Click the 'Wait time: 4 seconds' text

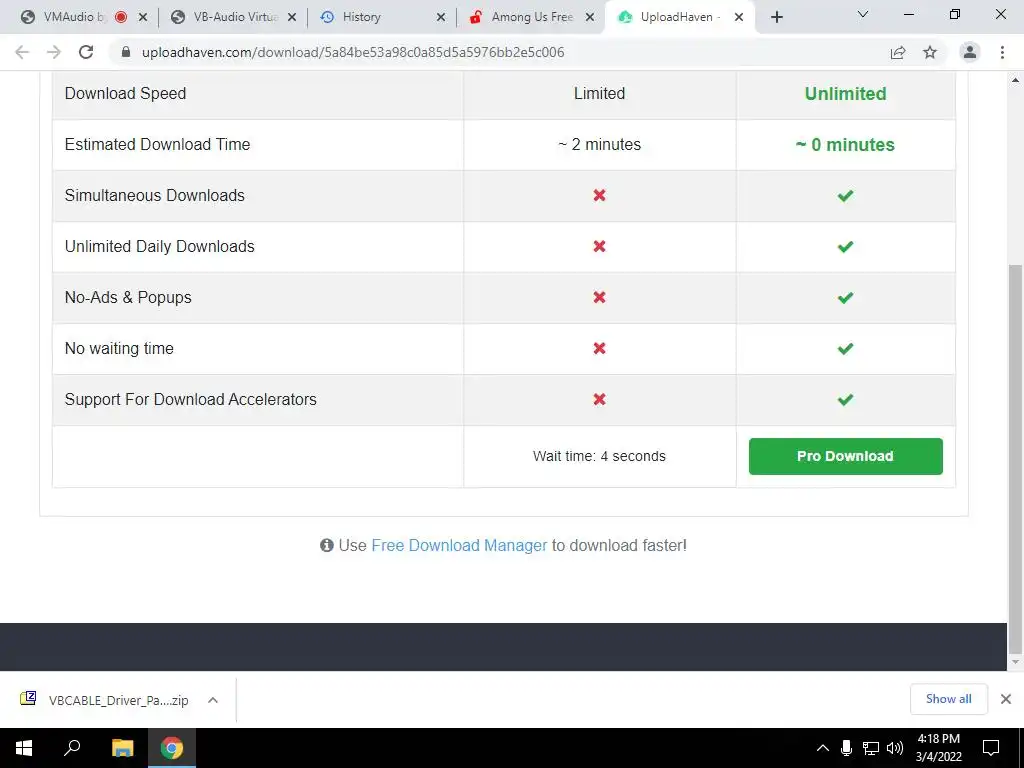pos(600,456)
